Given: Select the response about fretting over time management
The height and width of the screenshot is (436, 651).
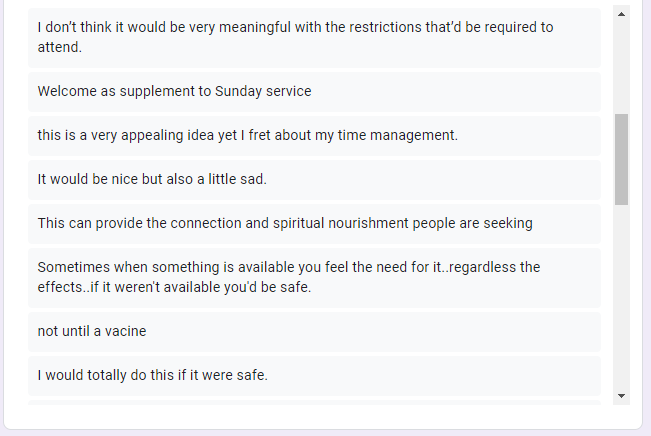Looking at the screenshot, I should [314, 136].
